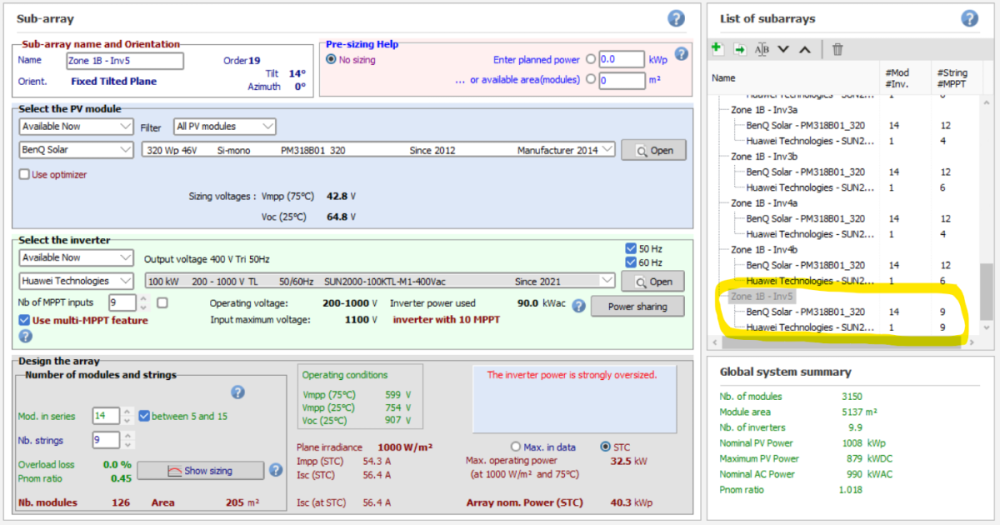Viewport: 1000px width, 525px height.
Task: Enable the Use optimizer checkbox
Action: (25, 174)
